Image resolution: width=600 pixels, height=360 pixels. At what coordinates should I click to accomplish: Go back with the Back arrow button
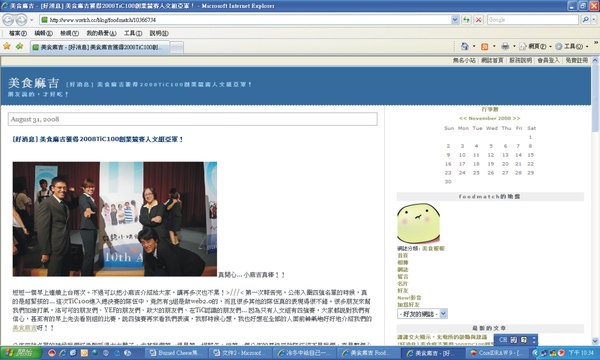(x=9, y=20)
